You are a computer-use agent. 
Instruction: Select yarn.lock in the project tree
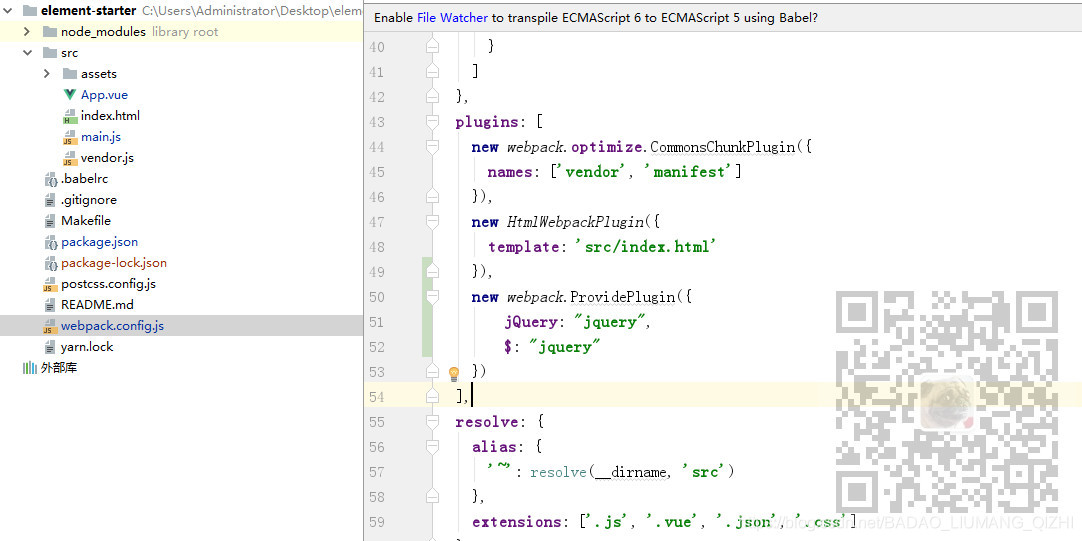click(87, 346)
